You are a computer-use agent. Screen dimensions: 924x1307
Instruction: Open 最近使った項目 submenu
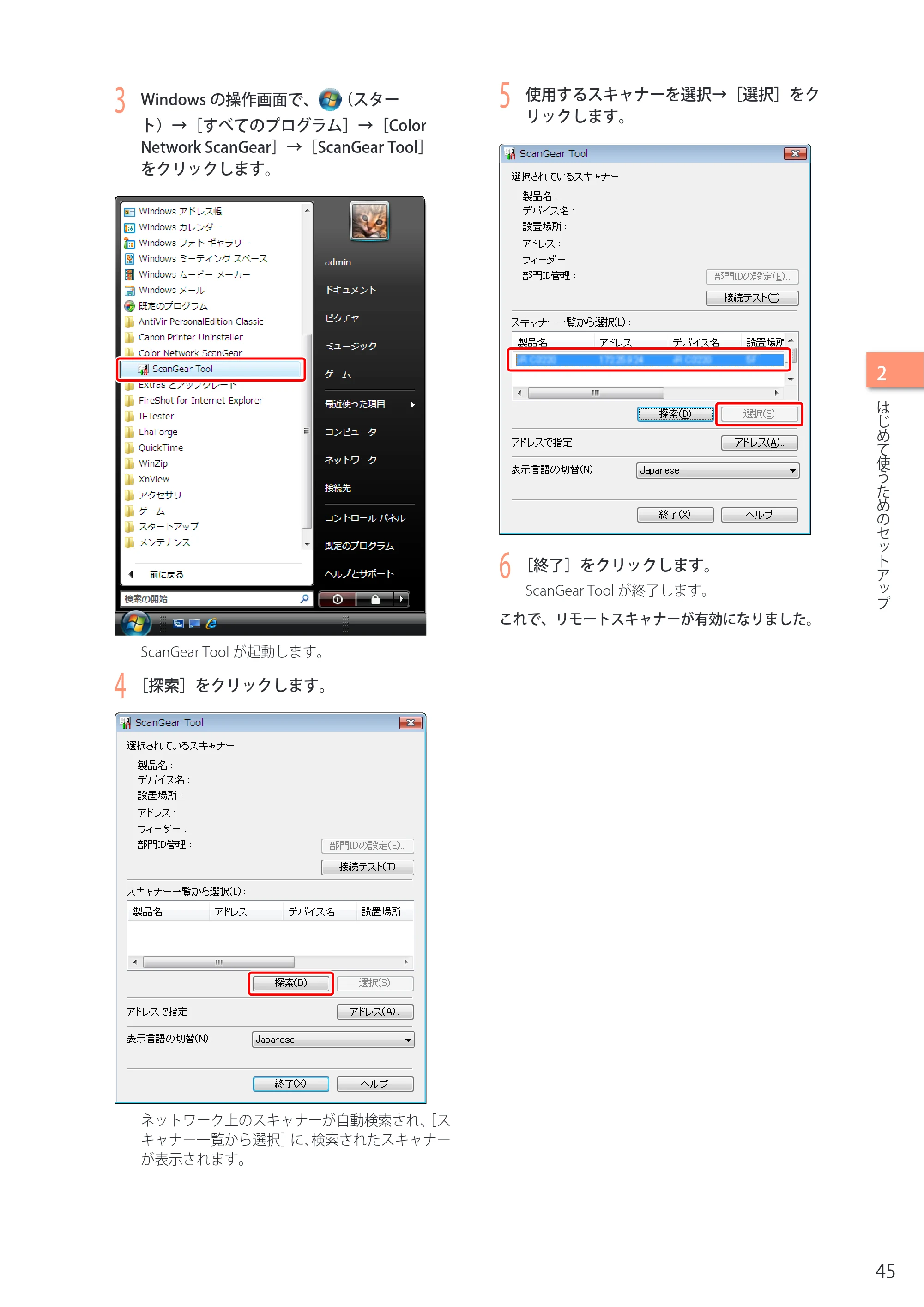click(x=369, y=405)
